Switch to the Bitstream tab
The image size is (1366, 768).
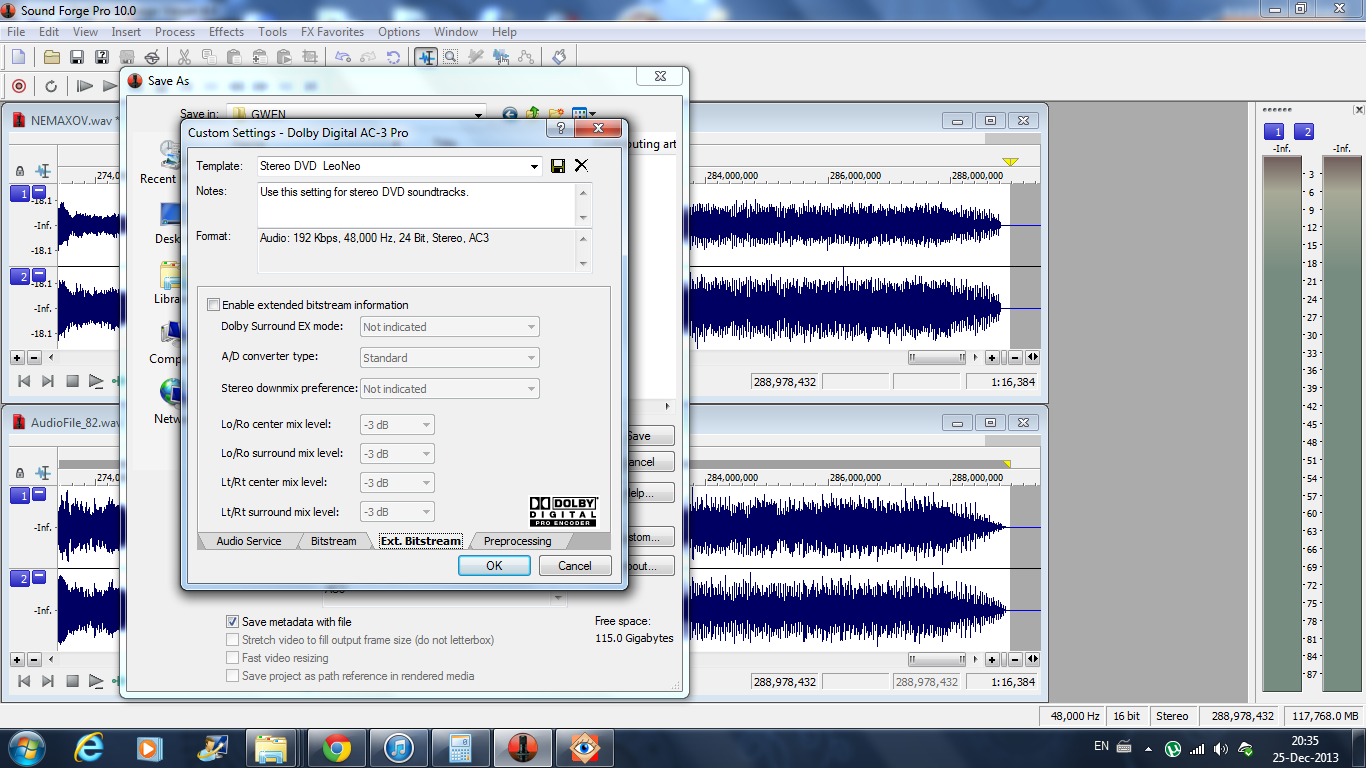point(333,541)
